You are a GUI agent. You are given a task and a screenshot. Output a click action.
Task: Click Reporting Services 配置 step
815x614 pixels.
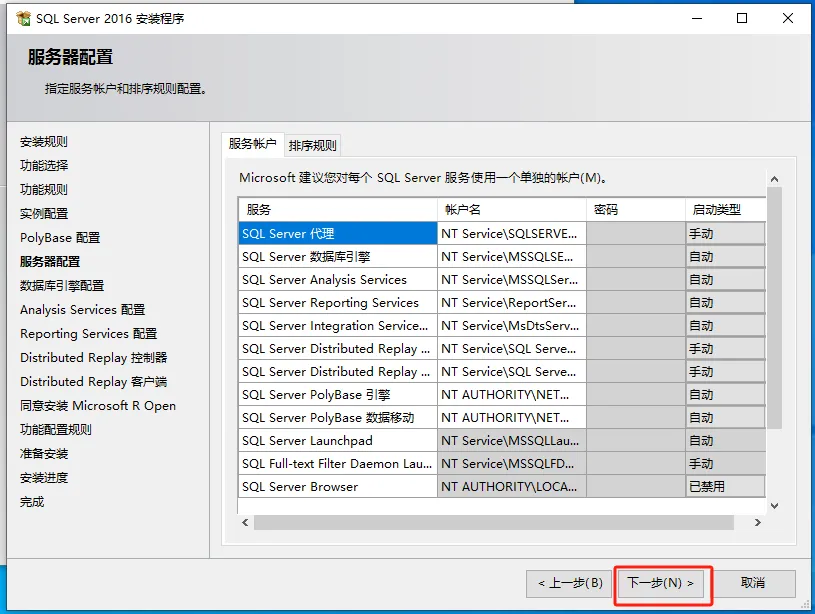[88, 333]
